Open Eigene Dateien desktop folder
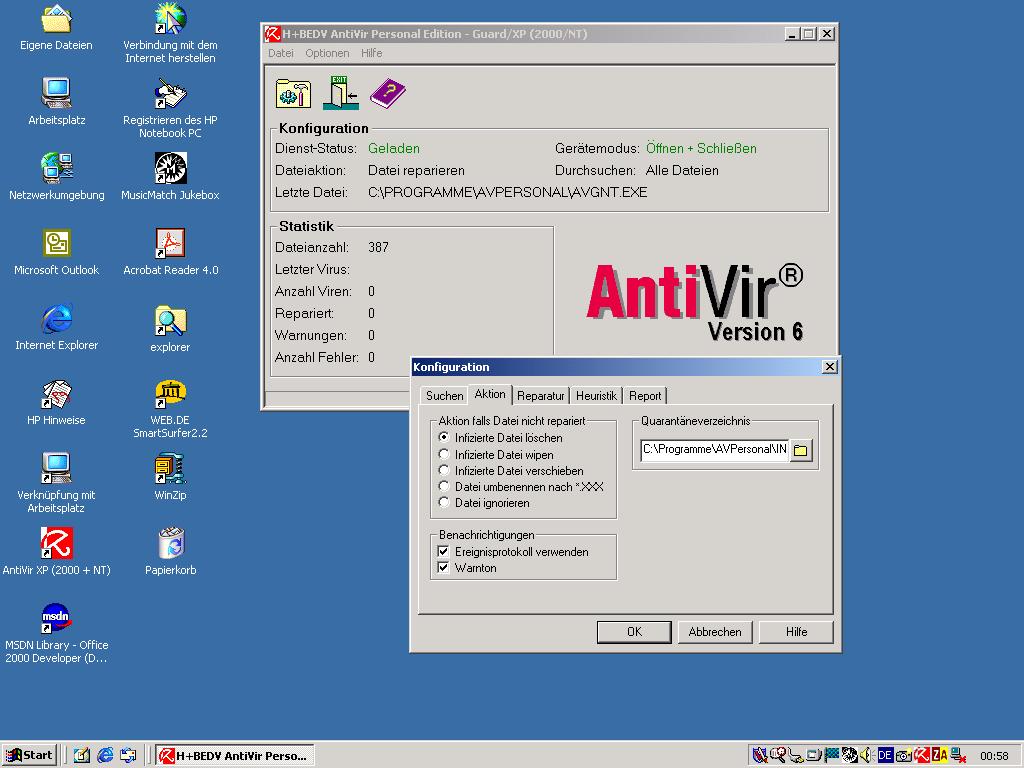 click(56, 28)
